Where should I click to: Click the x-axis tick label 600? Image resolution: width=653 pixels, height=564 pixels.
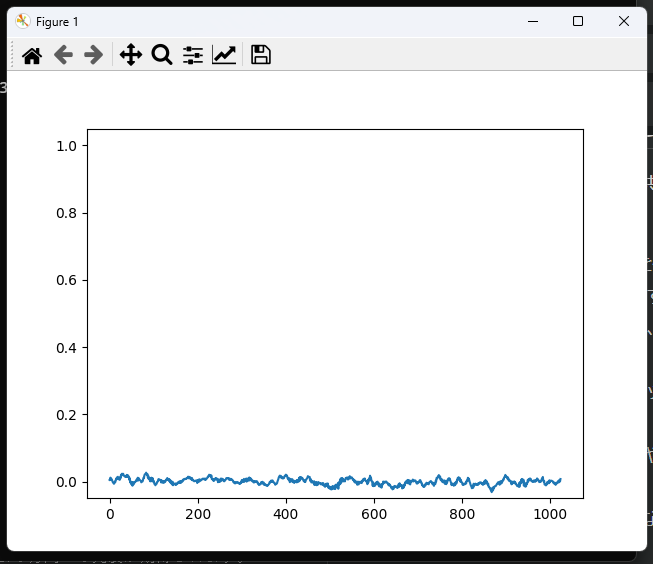tap(374, 514)
